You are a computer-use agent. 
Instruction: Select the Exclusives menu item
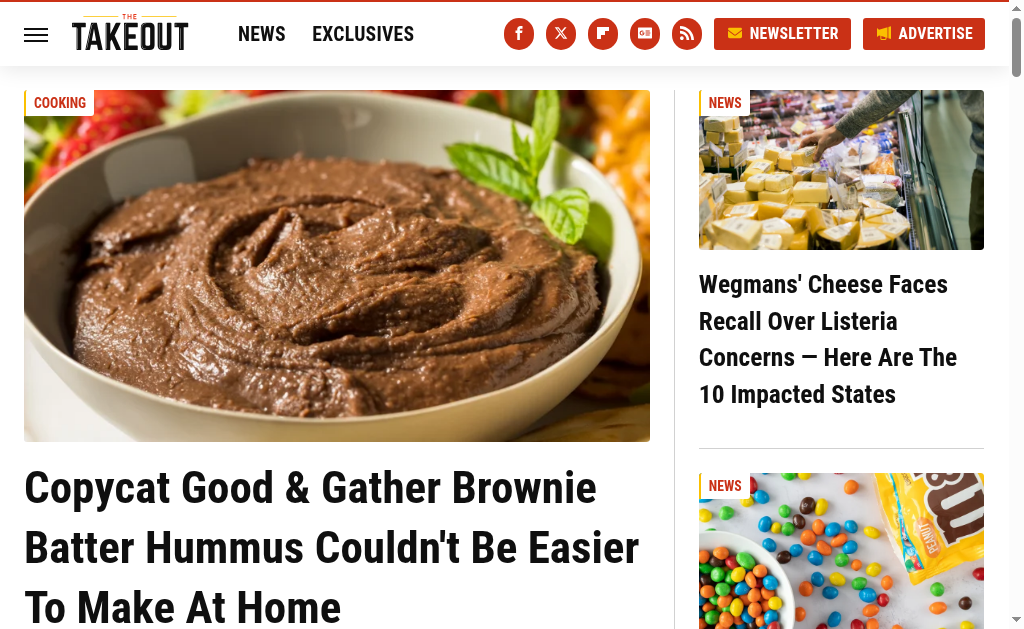[x=363, y=34]
